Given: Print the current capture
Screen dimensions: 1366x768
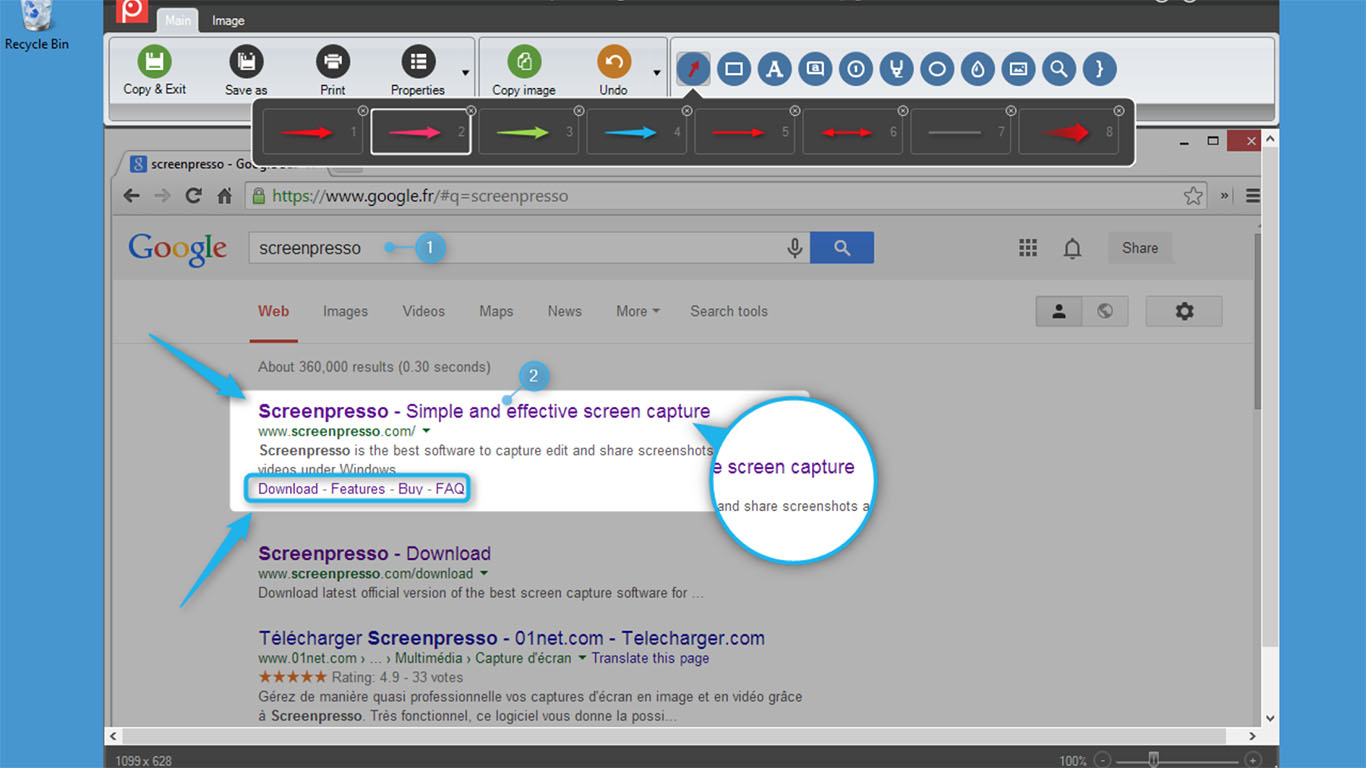Looking at the screenshot, I should tap(333, 70).
